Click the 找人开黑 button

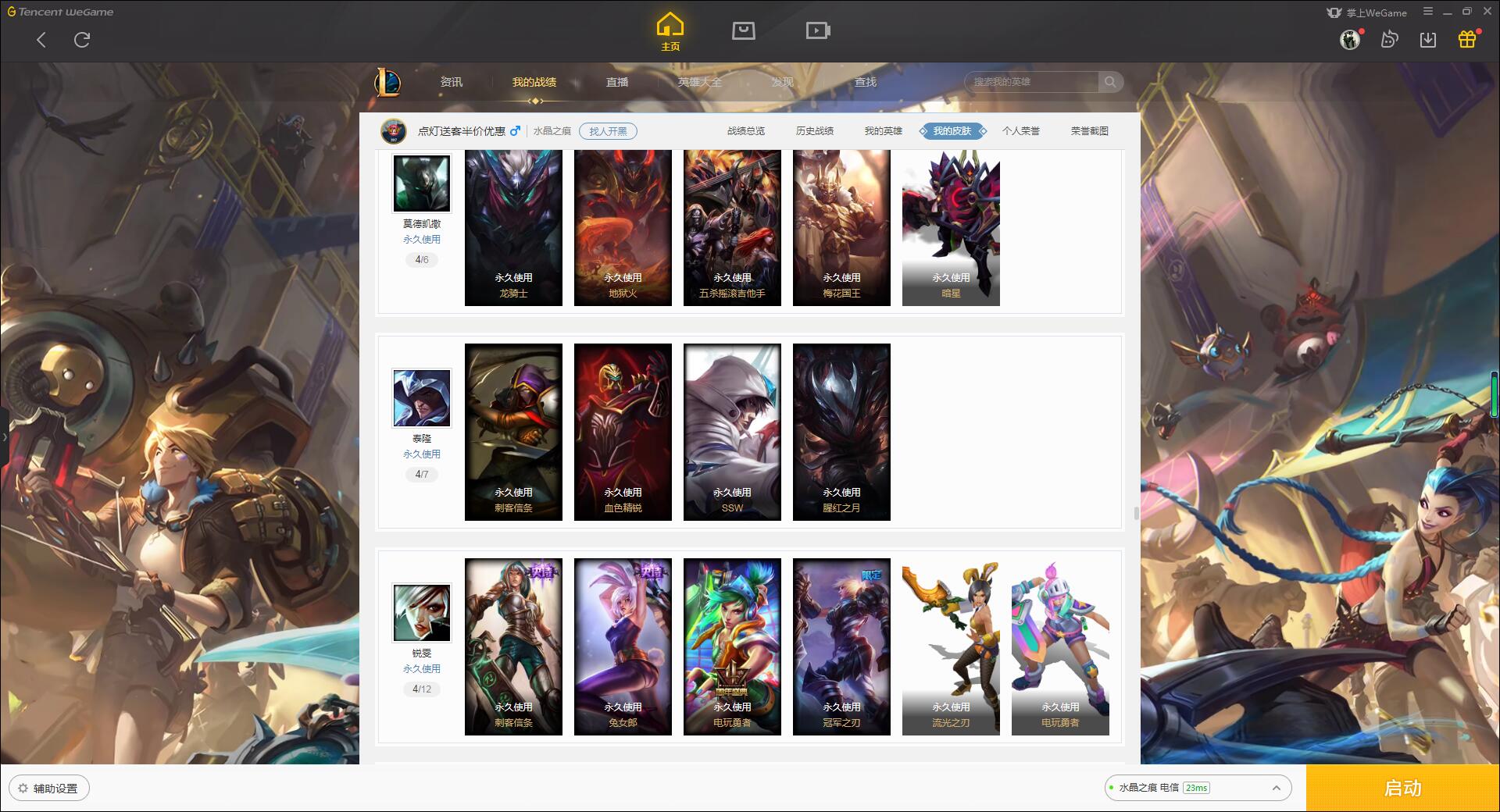click(608, 131)
